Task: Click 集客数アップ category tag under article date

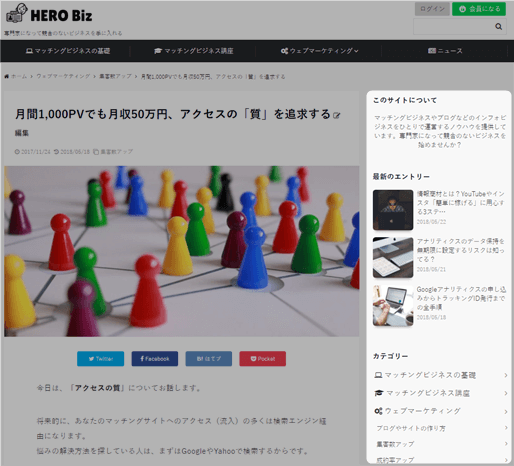Action: [x=116, y=152]
